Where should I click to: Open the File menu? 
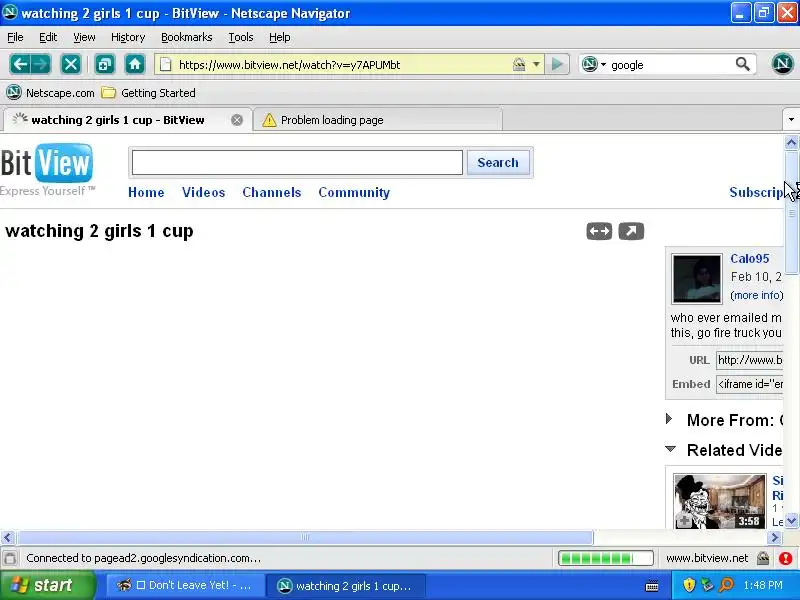coord(15,37)
